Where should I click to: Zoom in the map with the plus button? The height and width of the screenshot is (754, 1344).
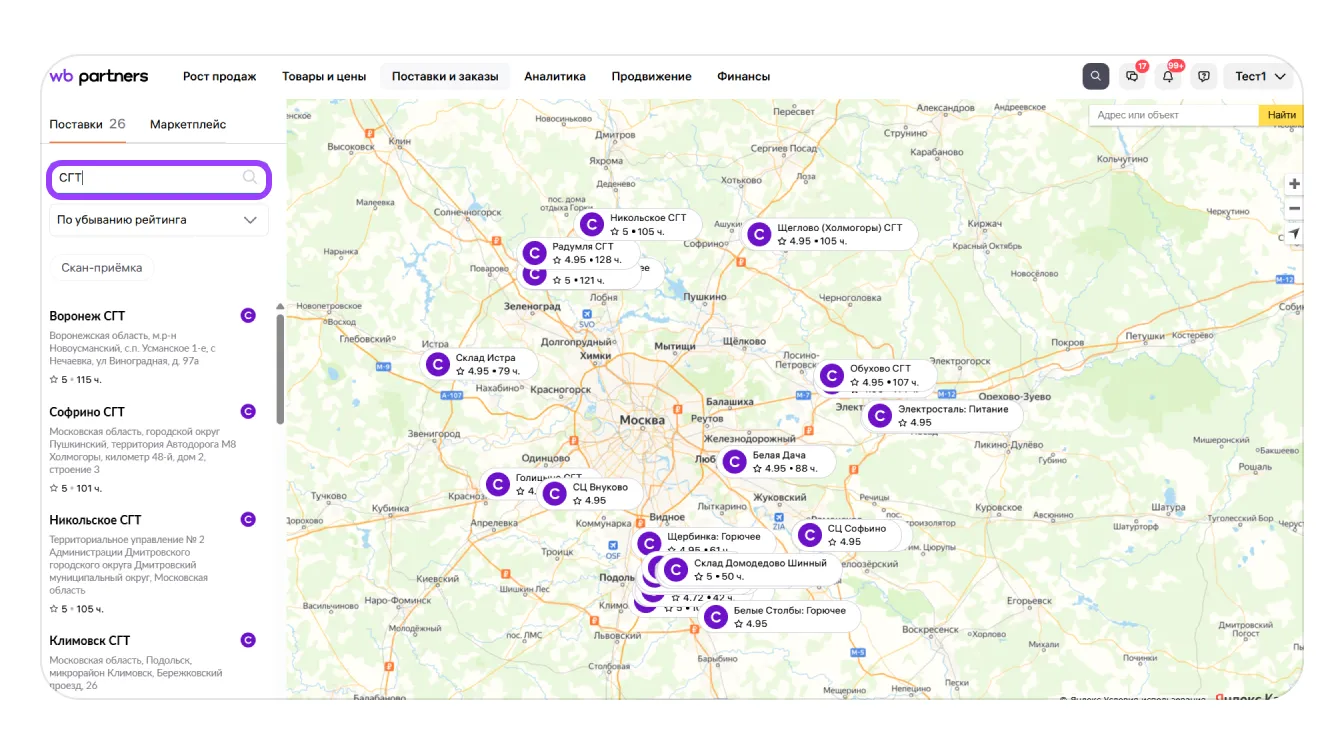(x=1294, y=184)
